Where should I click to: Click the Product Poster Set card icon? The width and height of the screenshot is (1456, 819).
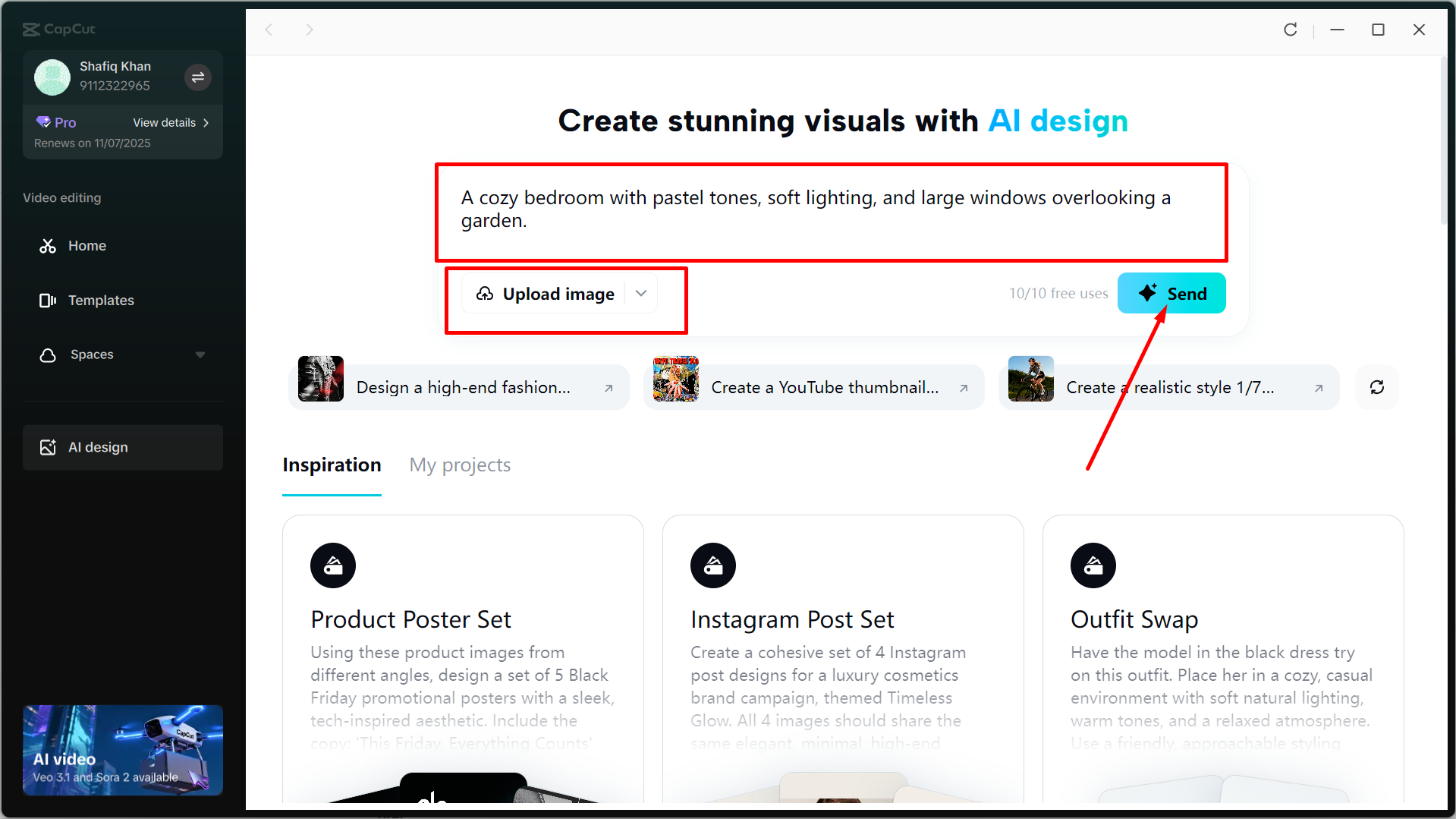[x=333, y=565]
